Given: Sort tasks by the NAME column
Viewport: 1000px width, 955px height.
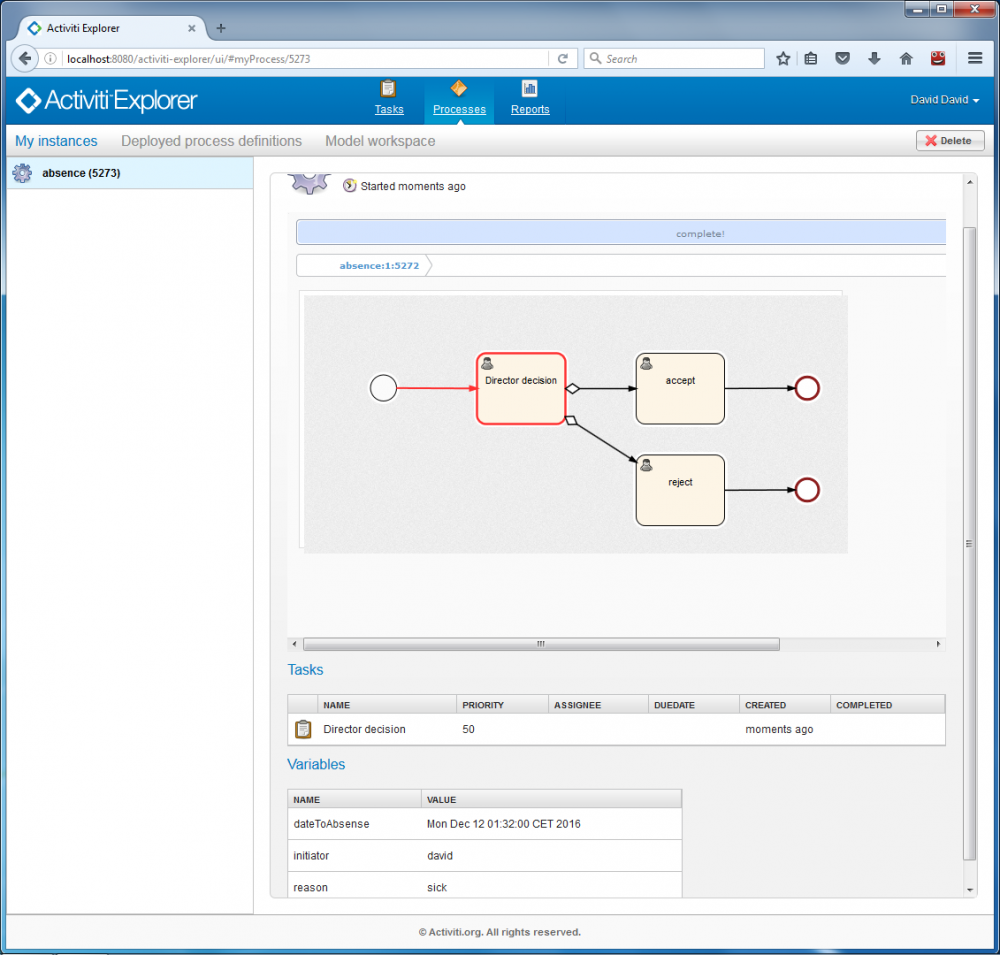Looking at the screenshot, I should 386,704.
